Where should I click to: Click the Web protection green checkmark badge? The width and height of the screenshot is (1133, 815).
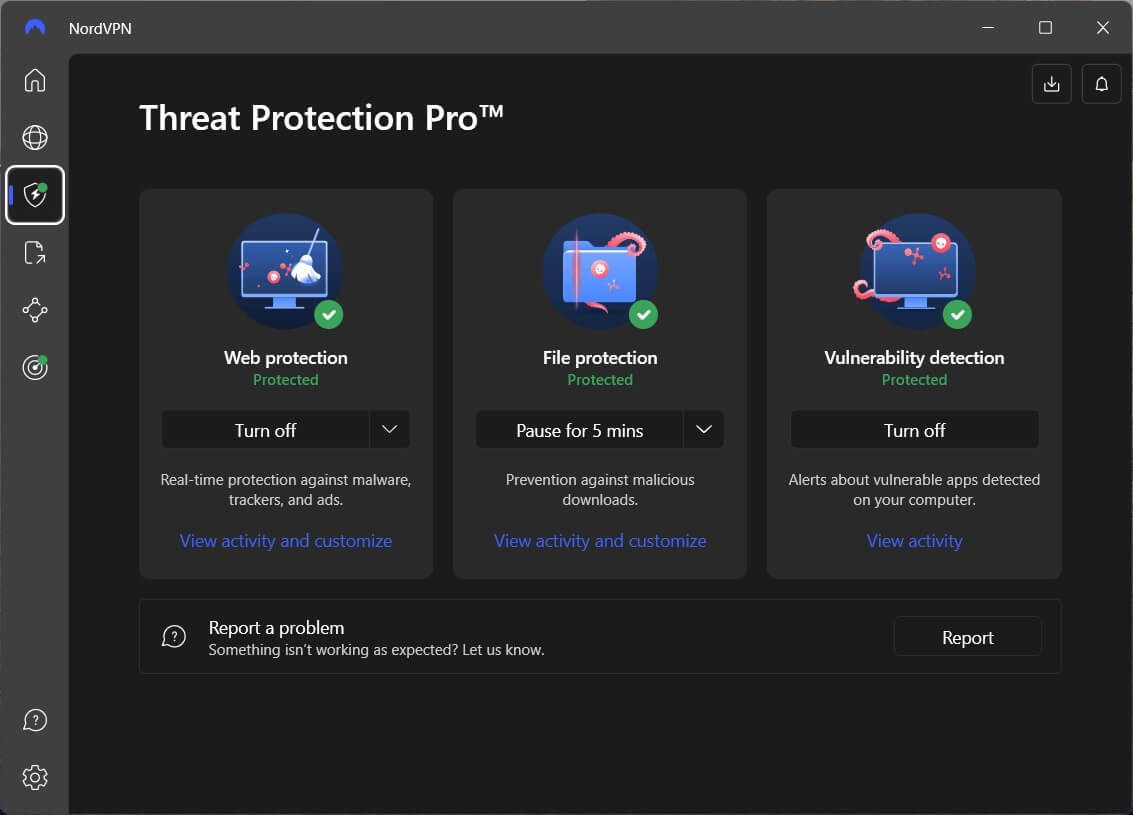pos(329,314)
